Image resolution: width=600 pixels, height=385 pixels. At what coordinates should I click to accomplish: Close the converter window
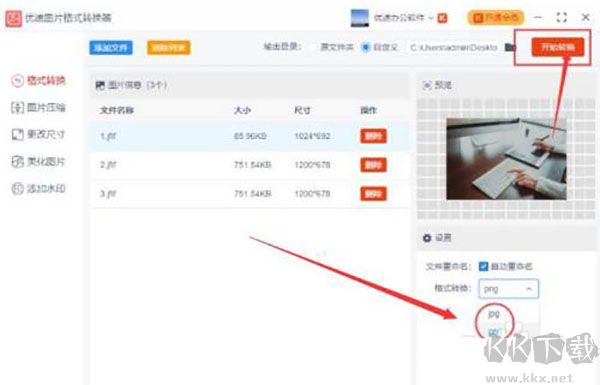pos(585,18)
